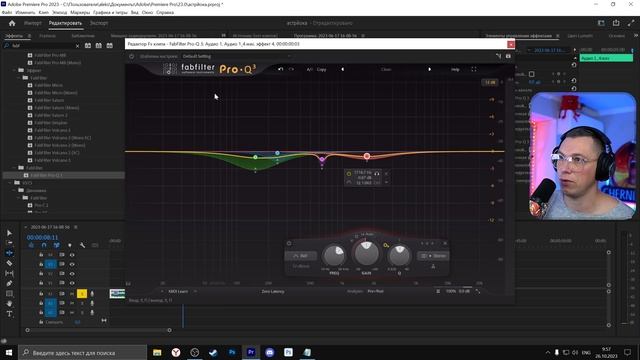Toggle Linked Selection in the timeline
Screen dimensions: 640x360
(57, 245)
